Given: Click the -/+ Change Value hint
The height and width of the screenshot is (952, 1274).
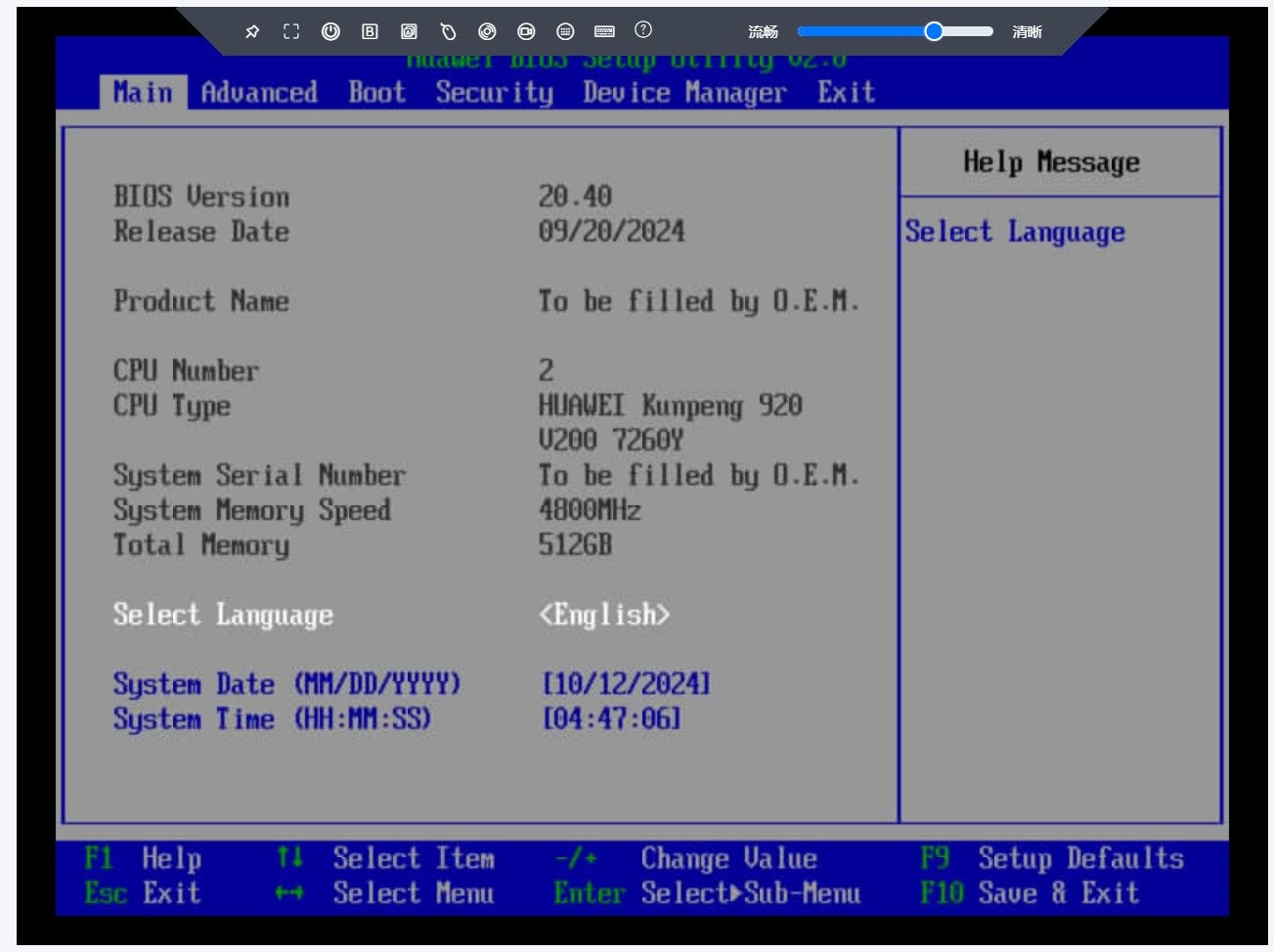Looking at the screenshot, I should pyautogui.click(x=685, y=859).
